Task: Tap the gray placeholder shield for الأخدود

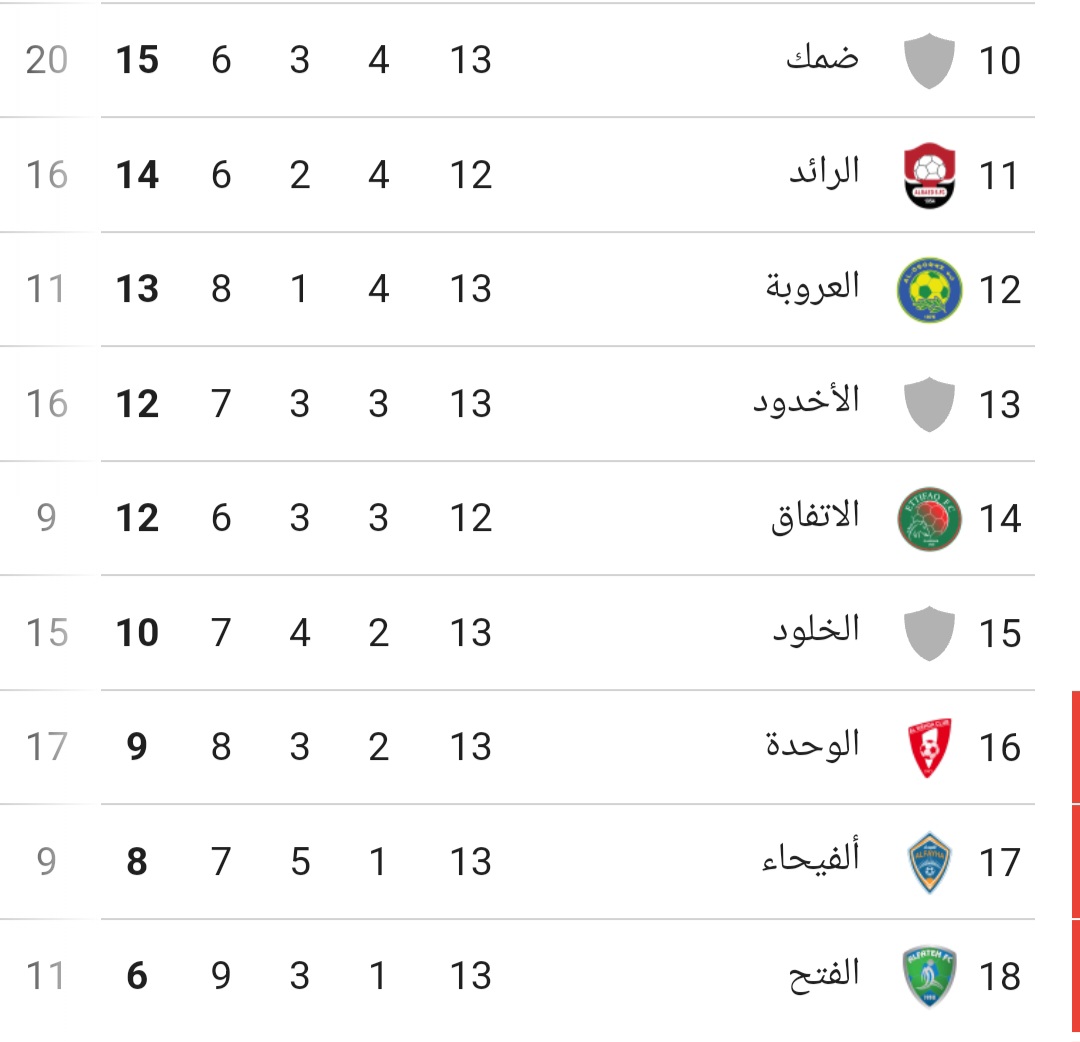Action: tap(929, 404)
